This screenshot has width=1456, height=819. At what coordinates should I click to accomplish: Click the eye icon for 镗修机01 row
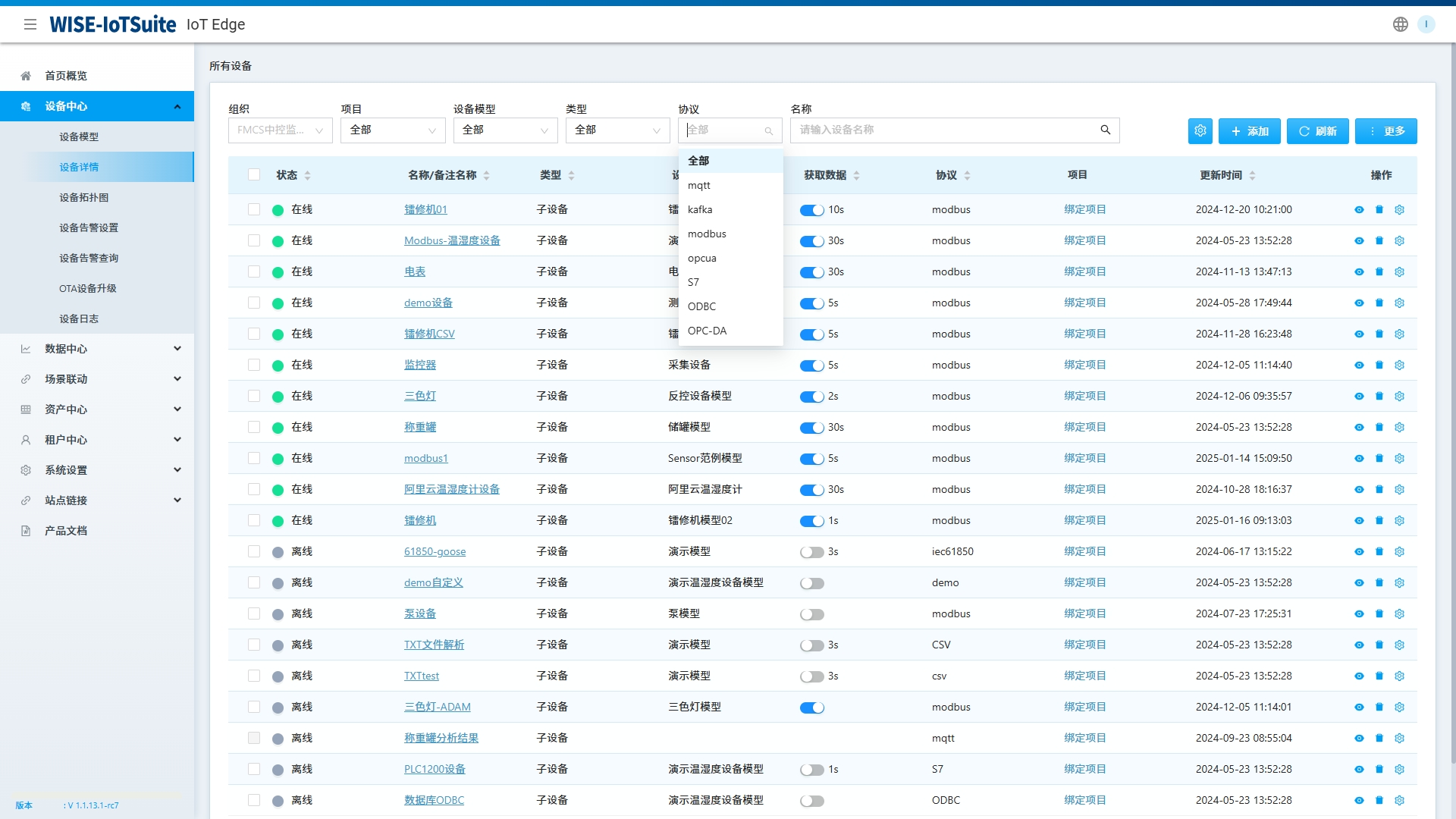[1359, 210]
